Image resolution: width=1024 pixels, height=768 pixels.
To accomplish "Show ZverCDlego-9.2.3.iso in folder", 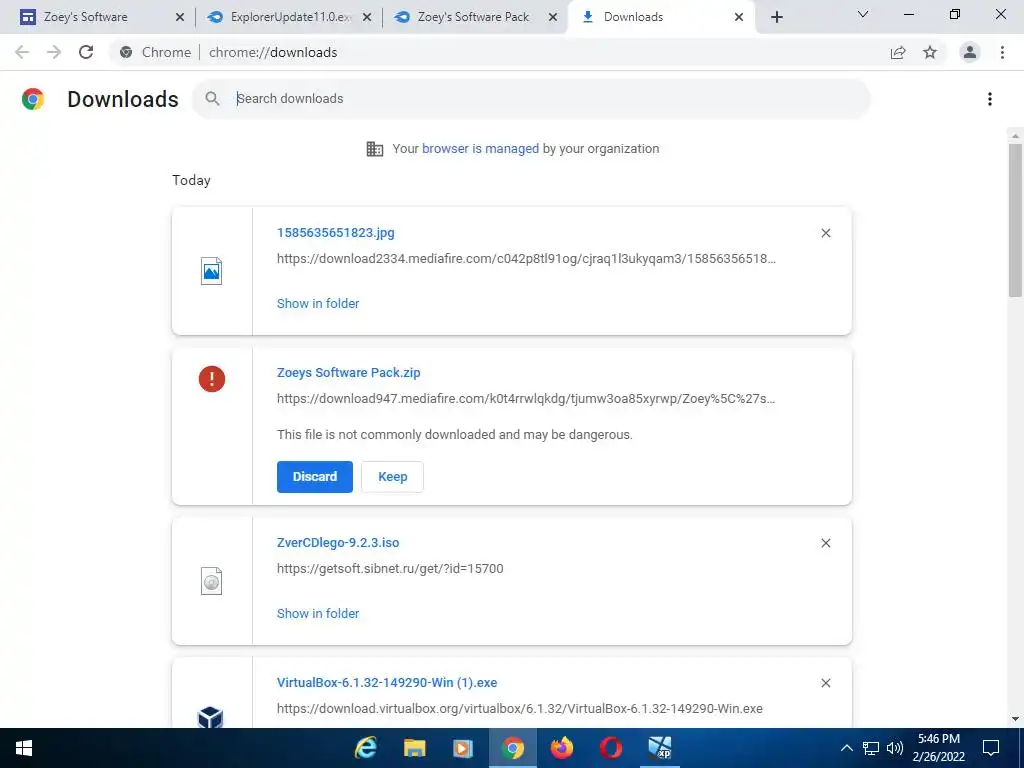I will [x=318, y=614].
